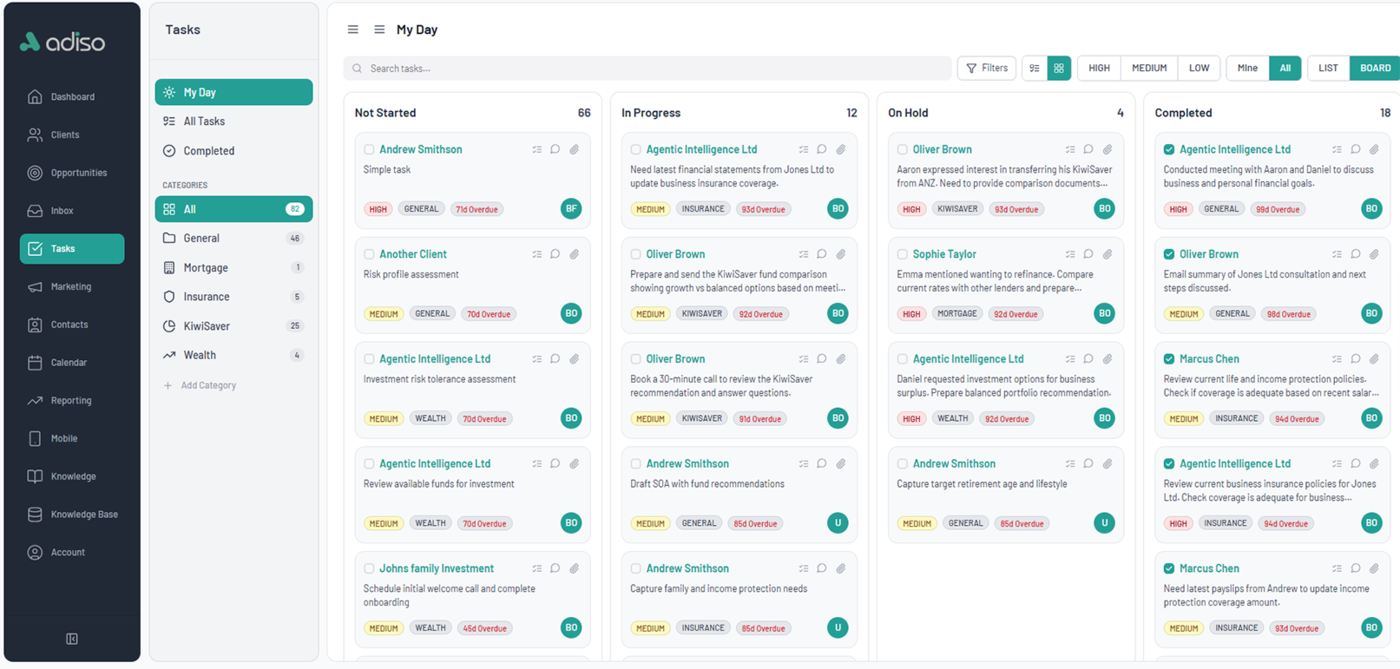Screen dimensions: 1400x669
Task: Click the first hamburger icon beside My Day
Action: click(352, 29)
